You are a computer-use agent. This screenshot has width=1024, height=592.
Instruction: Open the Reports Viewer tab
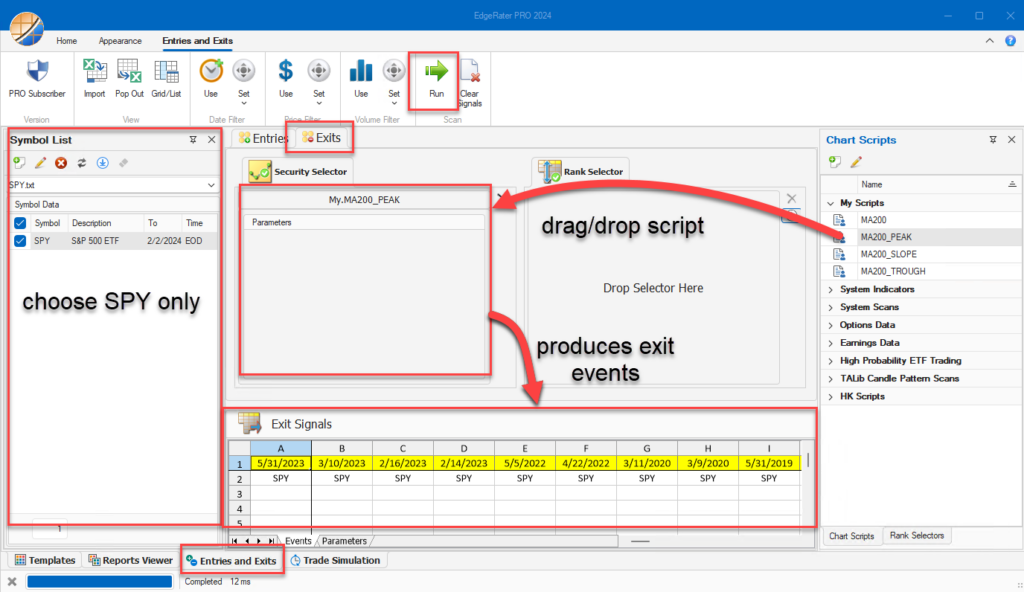131,560
